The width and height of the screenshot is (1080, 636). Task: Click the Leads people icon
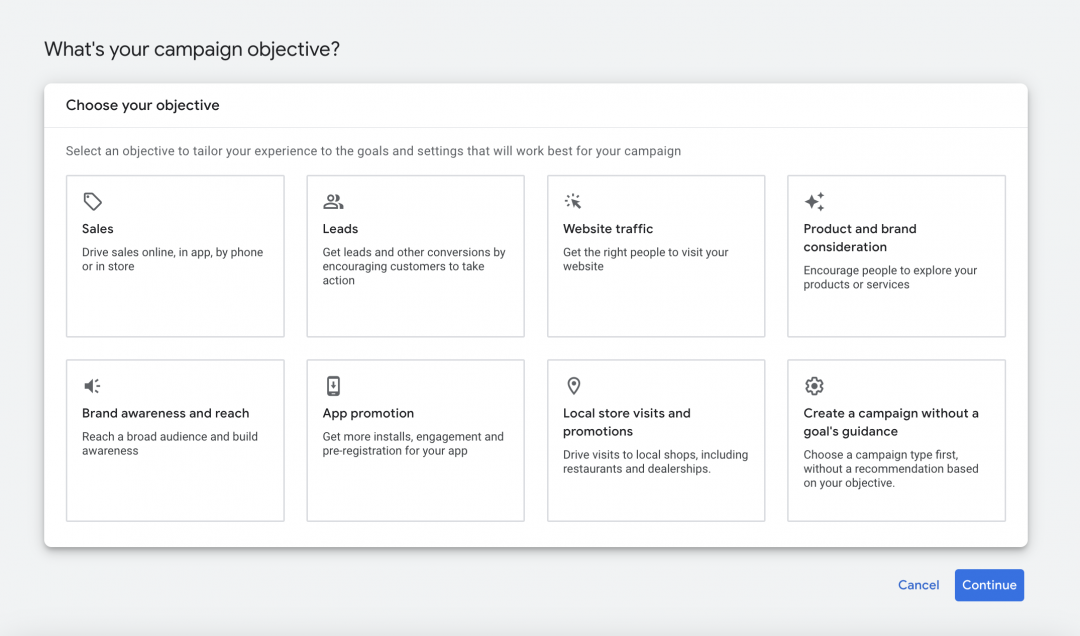(333, 202)
